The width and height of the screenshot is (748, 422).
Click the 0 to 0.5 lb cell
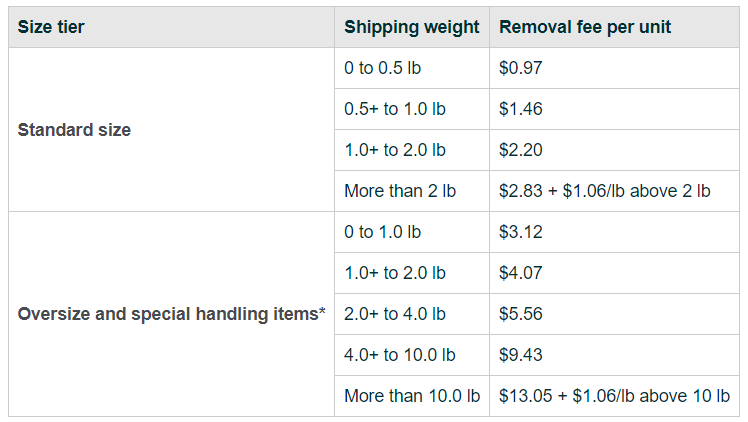point(387,68)
